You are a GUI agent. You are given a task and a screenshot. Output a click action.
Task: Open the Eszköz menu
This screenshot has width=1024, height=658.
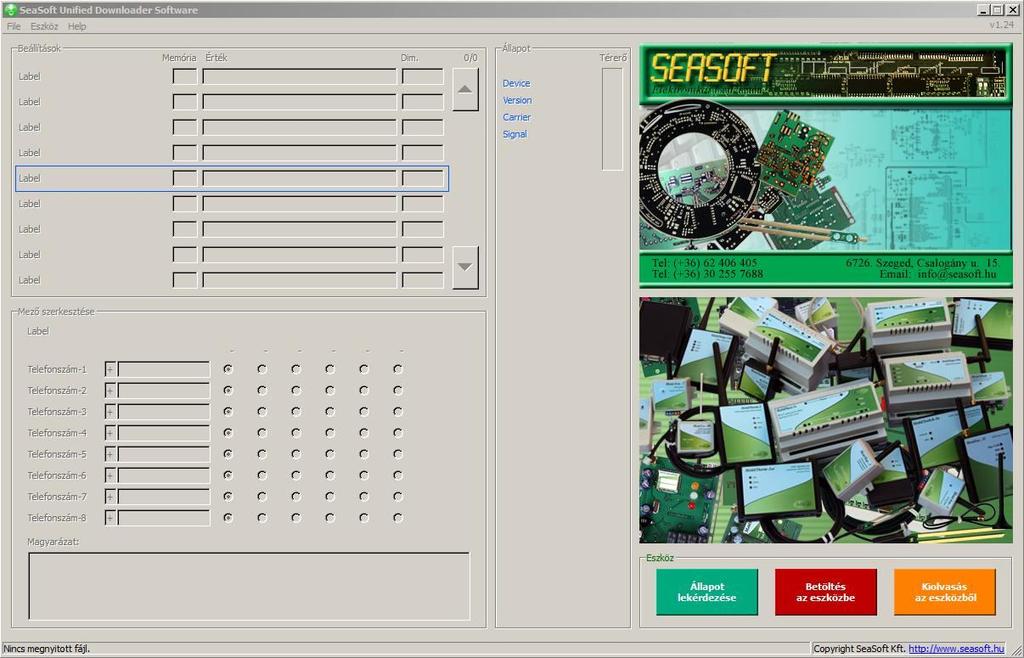(44, 26)
